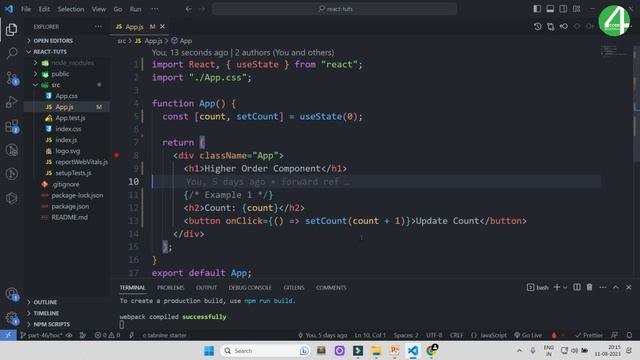Toggle the breakpoint on line 8
The height and width of the screenshot is (360, 640).
(x=116, y=156)
